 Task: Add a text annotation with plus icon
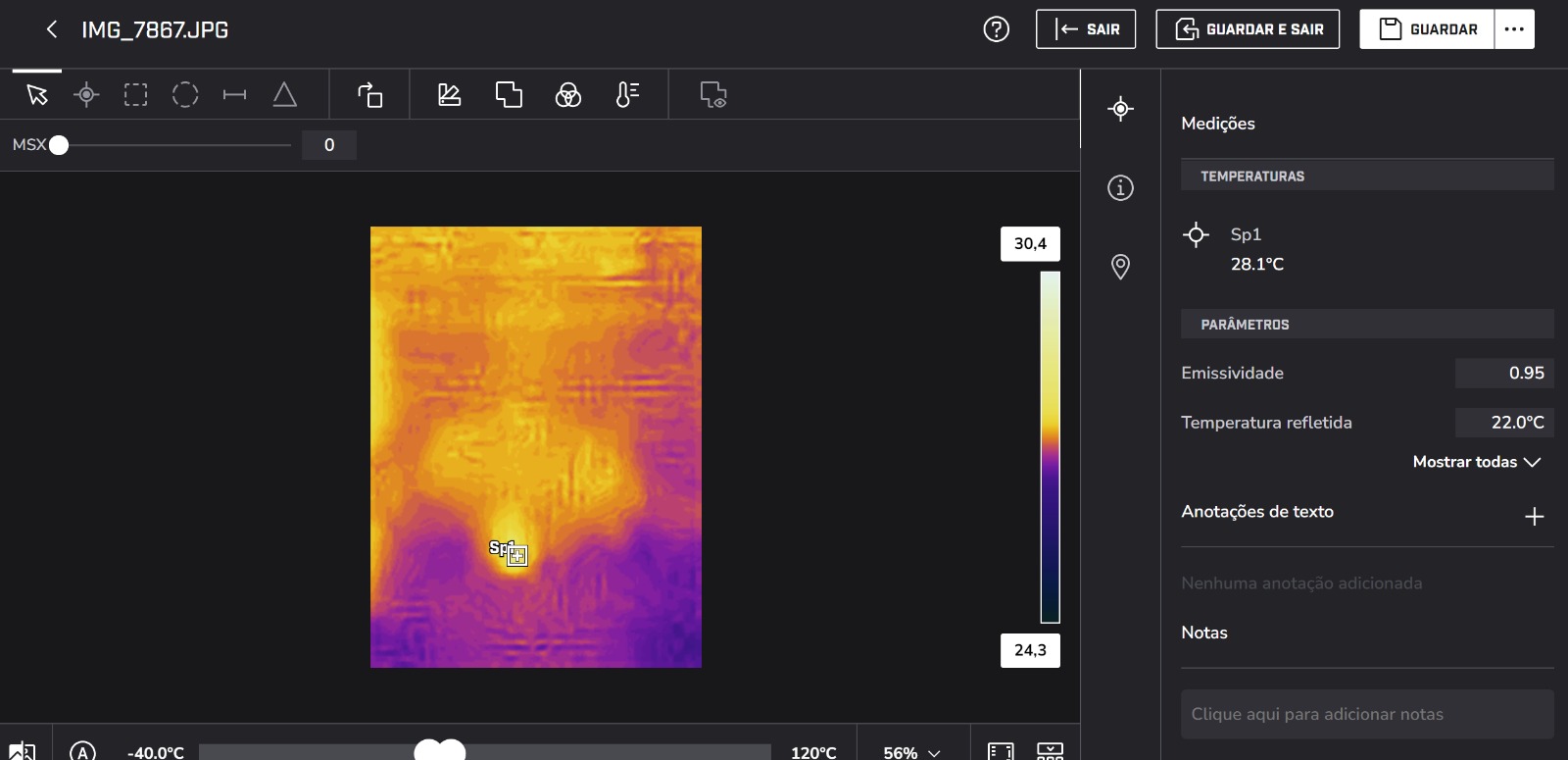(1535, 517)
